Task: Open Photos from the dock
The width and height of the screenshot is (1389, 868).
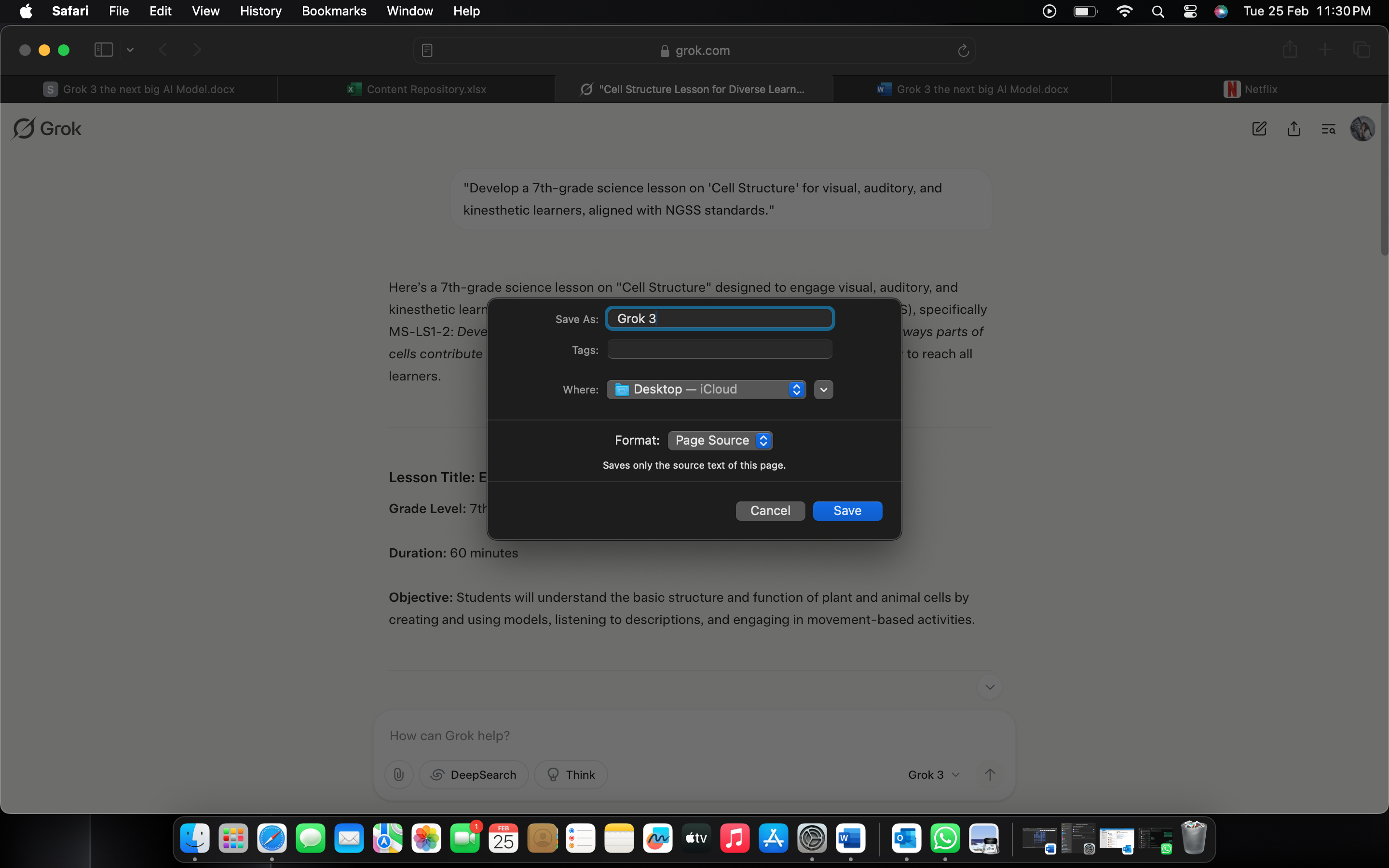Action: pyautogui.click(x=426, y=839)
